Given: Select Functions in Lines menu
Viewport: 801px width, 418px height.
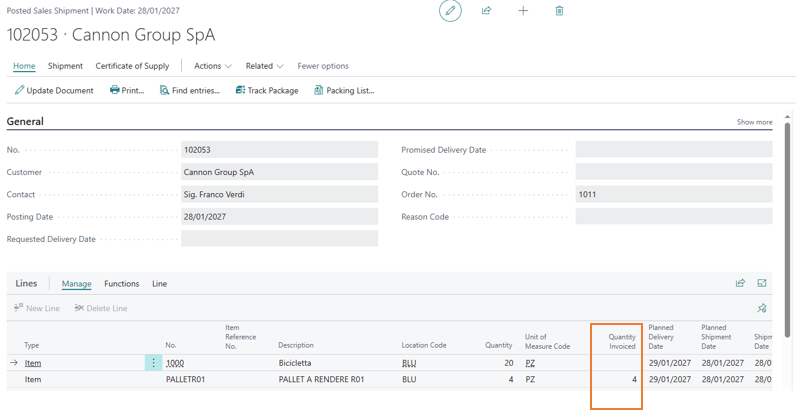Looking at the screenshot, I should click(122, 284).
